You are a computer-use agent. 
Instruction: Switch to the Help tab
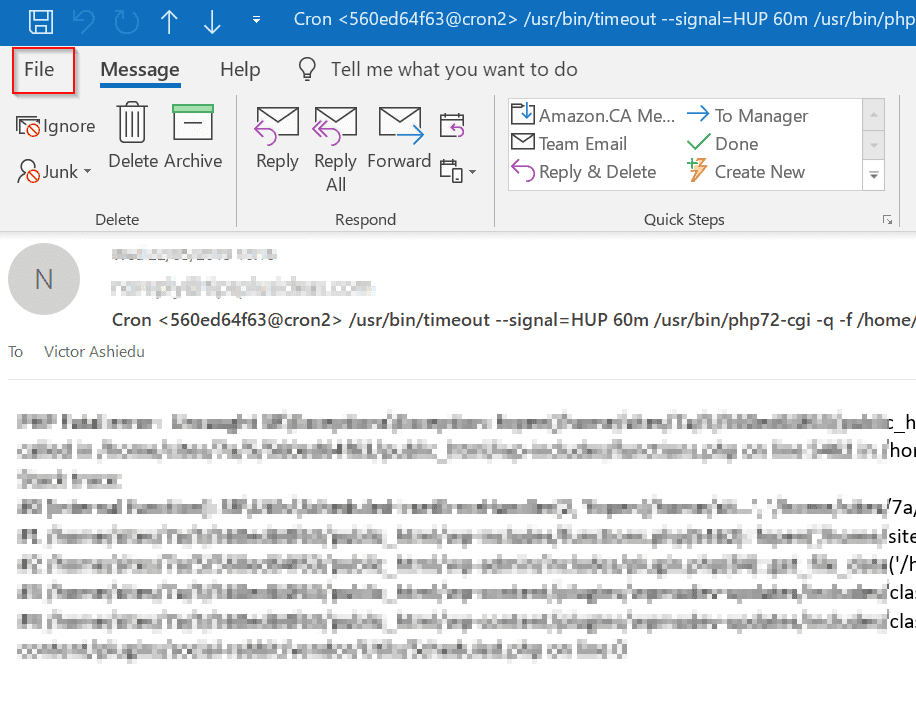240,70
